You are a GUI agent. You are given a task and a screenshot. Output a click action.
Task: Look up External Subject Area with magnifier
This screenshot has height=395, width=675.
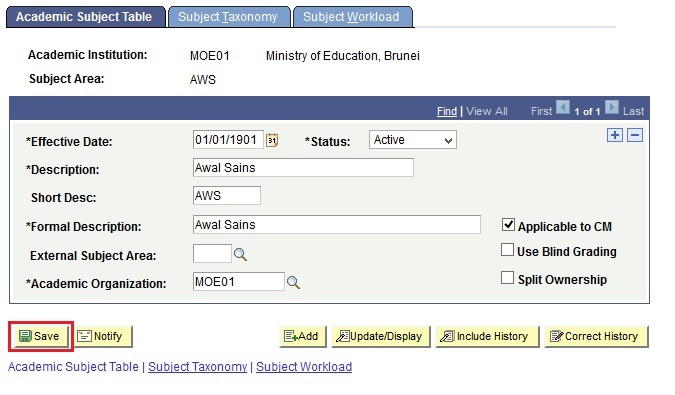pos(240,255)
